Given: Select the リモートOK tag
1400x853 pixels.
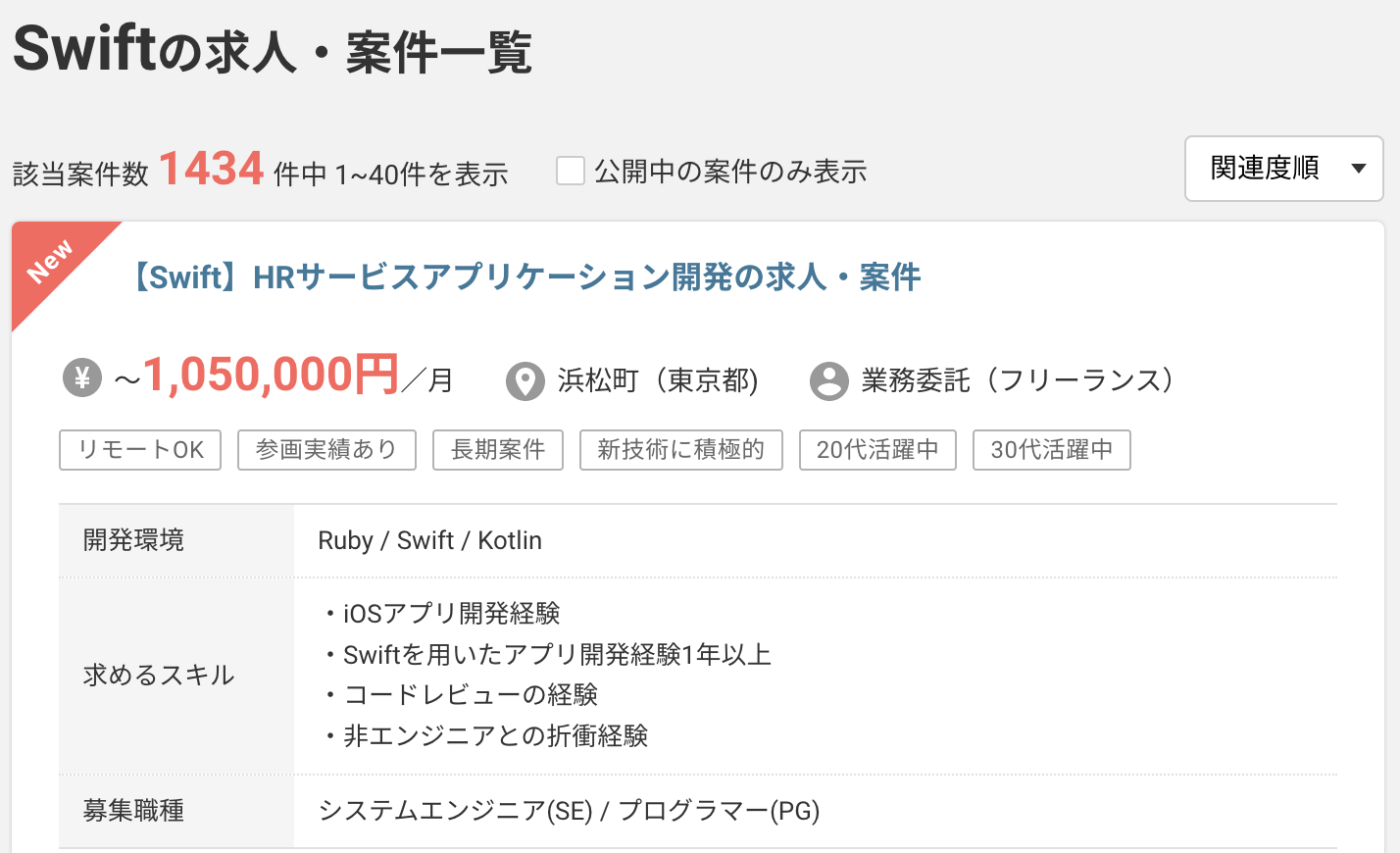Looking at the screenshot, I should (140, 450).
